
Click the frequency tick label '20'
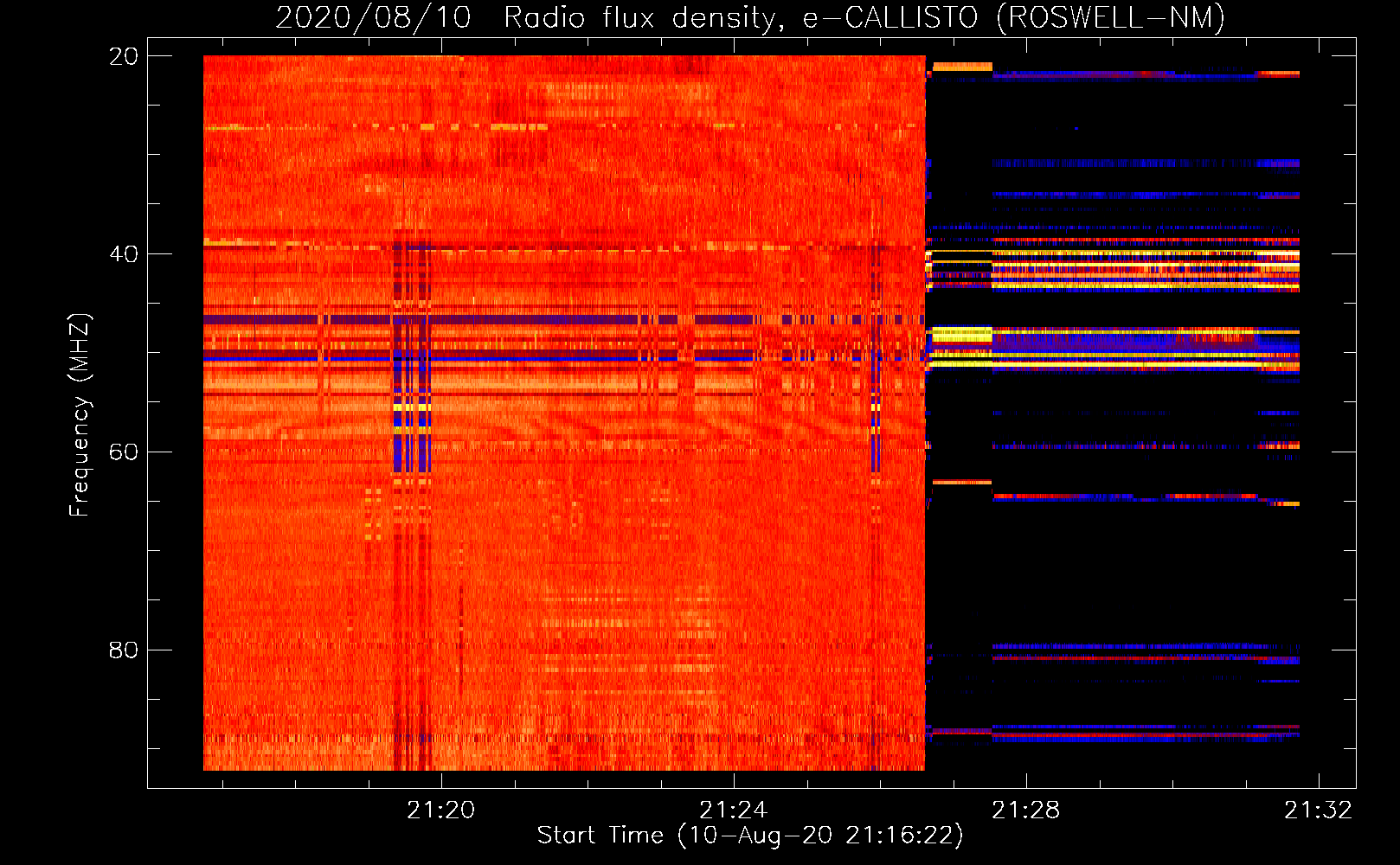[124, 56]
